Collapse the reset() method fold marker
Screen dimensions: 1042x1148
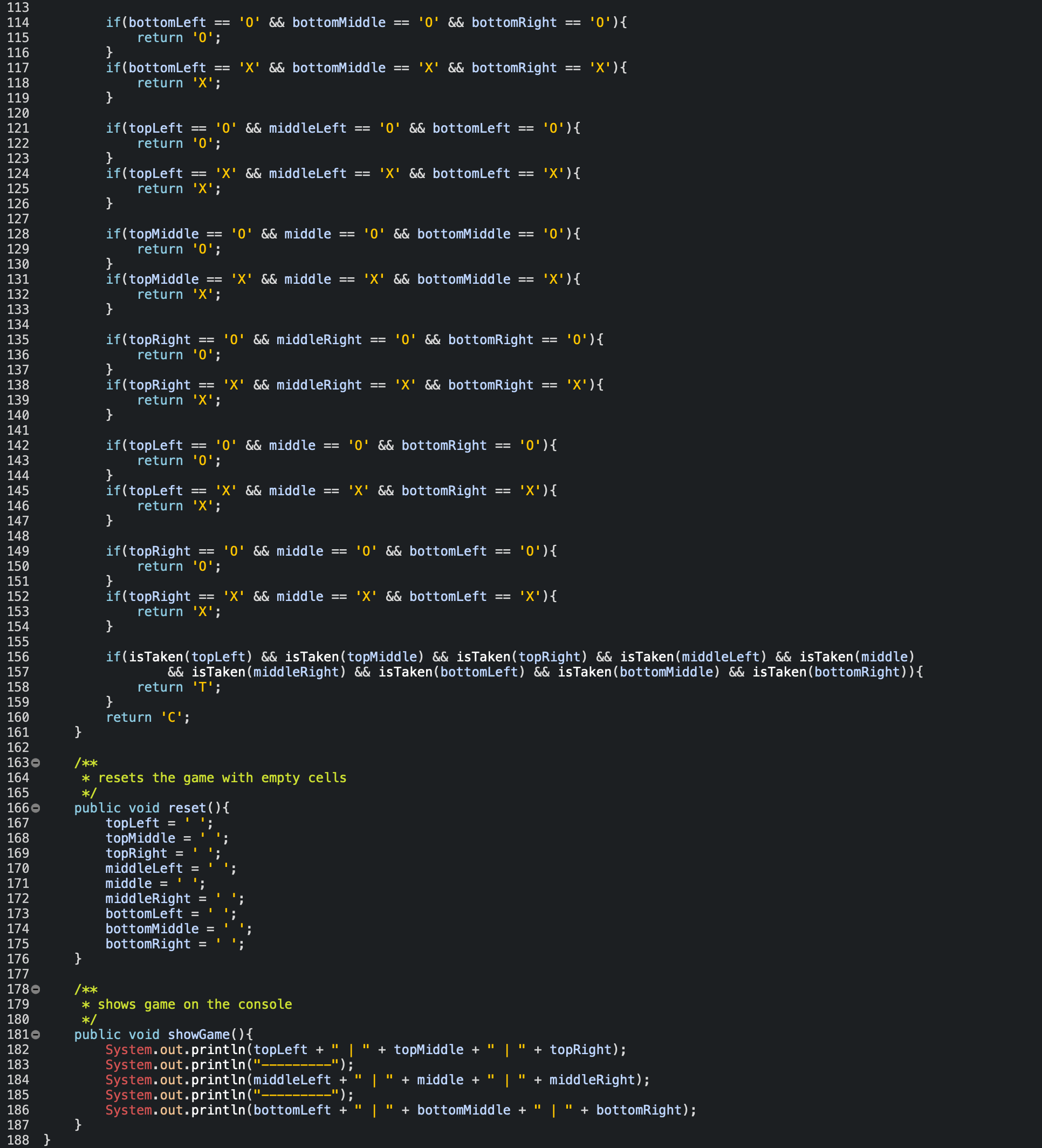(36, 808)
